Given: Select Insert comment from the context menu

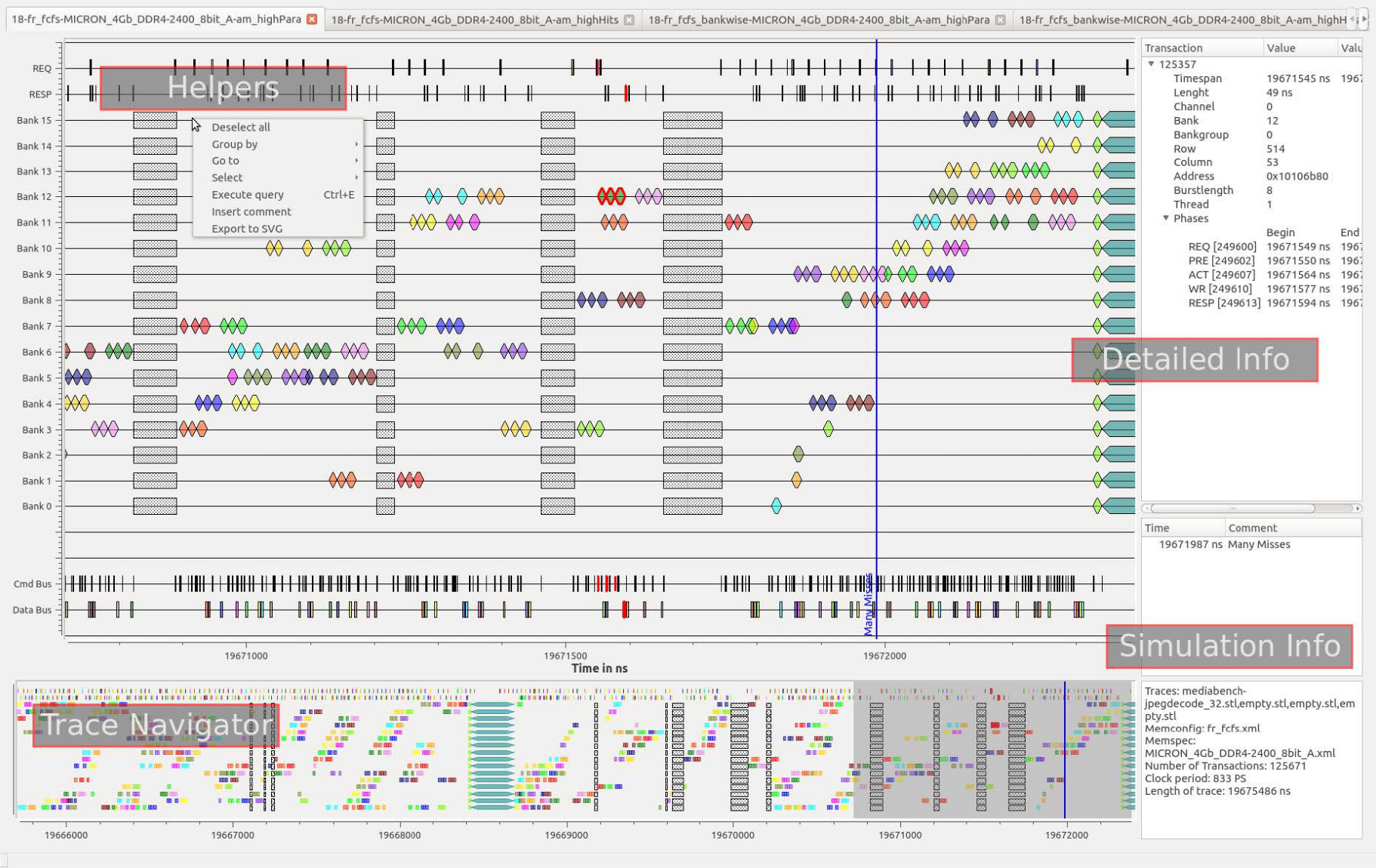Looking at the screenshot, I should pyautogui.click(x=251, y=211).
